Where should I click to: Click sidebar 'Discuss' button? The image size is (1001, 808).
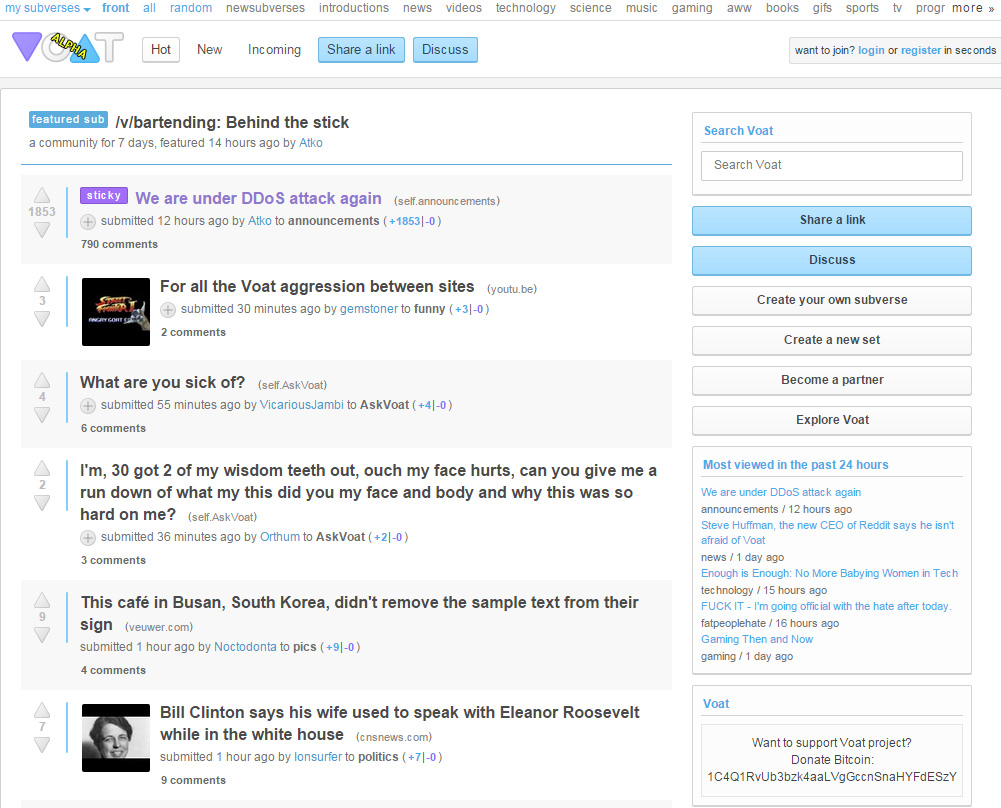click(832, 260)
